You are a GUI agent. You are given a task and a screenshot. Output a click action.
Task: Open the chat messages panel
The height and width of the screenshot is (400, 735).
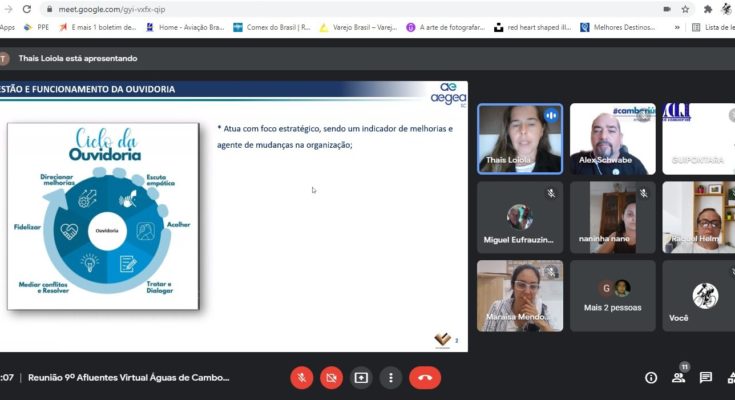point(706,378)
